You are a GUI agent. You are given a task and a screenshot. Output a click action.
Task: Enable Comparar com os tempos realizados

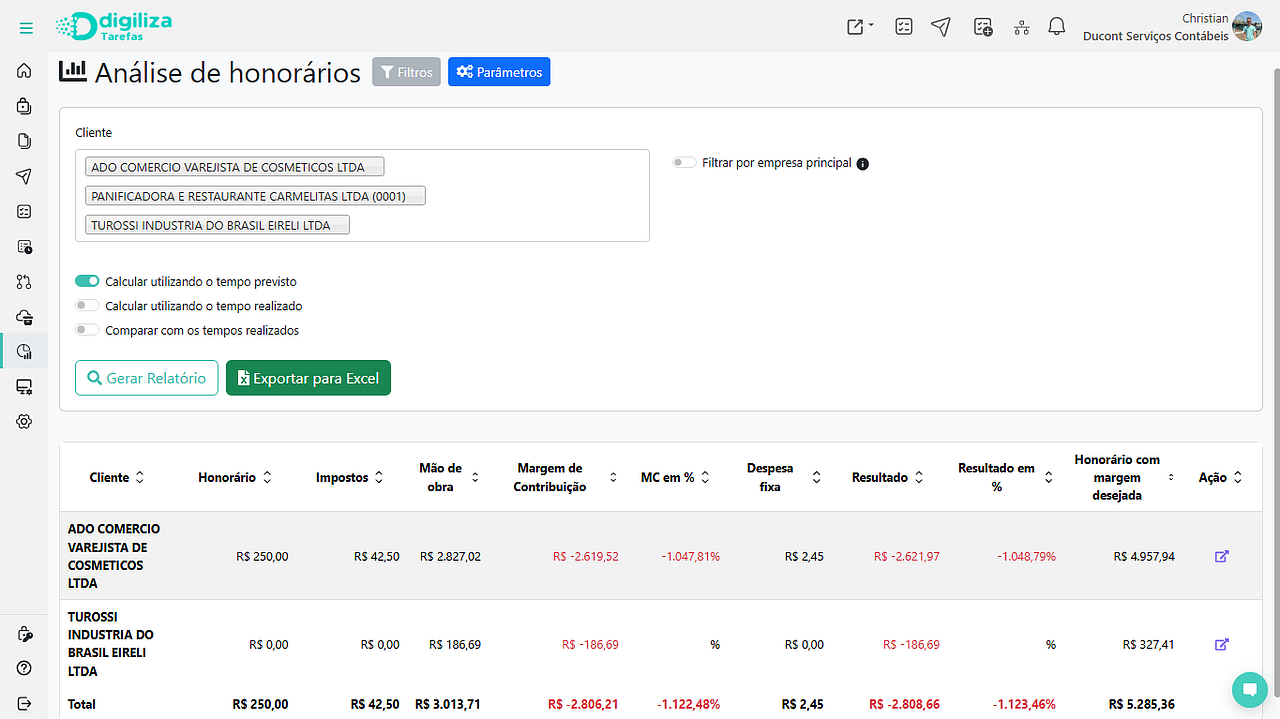pyautogui.click(x=87, y=330)
